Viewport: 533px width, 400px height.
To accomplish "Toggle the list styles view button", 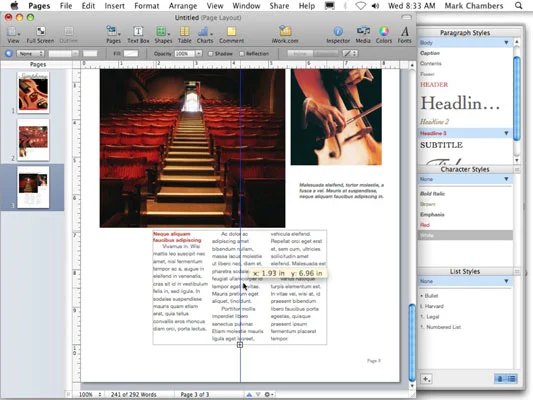I will coord(512,379).
